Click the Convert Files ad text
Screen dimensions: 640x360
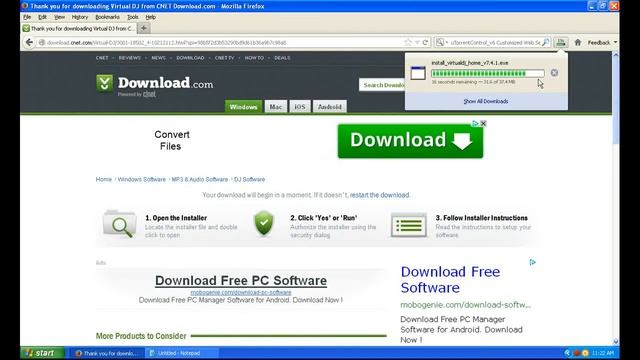[x=171, y=140]
